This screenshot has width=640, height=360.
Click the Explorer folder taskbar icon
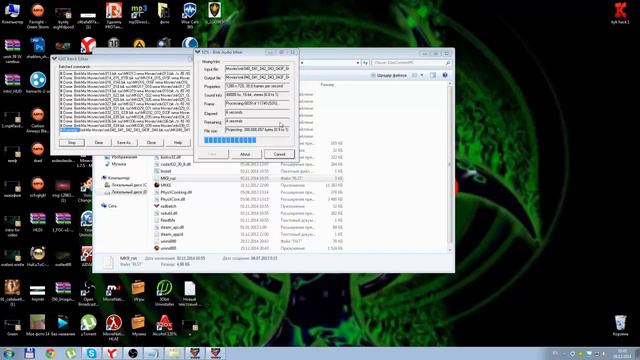tap(175, 353)
